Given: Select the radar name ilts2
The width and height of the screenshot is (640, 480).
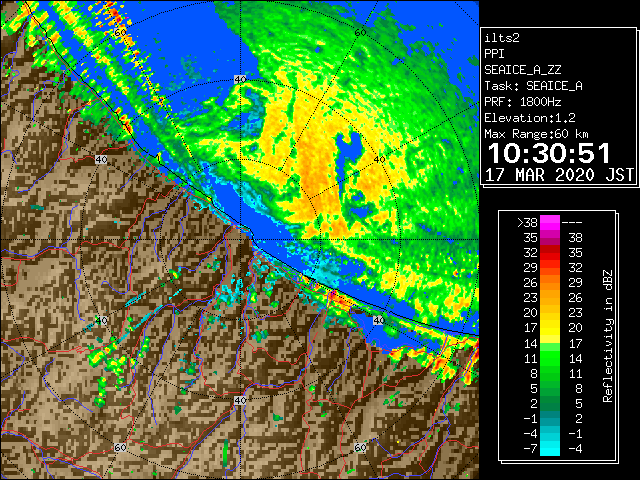Looking at the screenshot, I should coord(502,38).
